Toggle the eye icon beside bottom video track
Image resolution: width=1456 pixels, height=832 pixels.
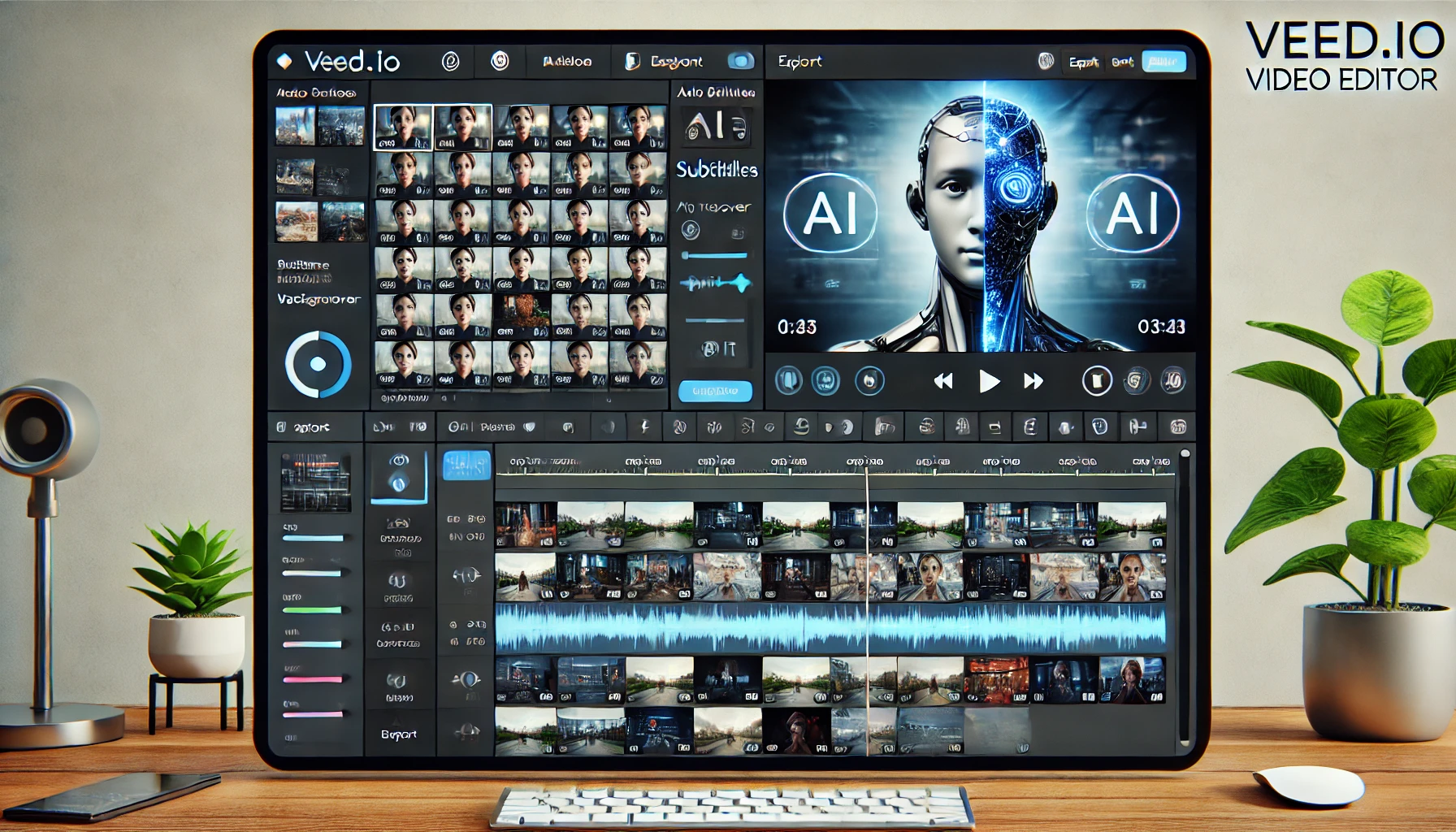(x=466, y=732)
